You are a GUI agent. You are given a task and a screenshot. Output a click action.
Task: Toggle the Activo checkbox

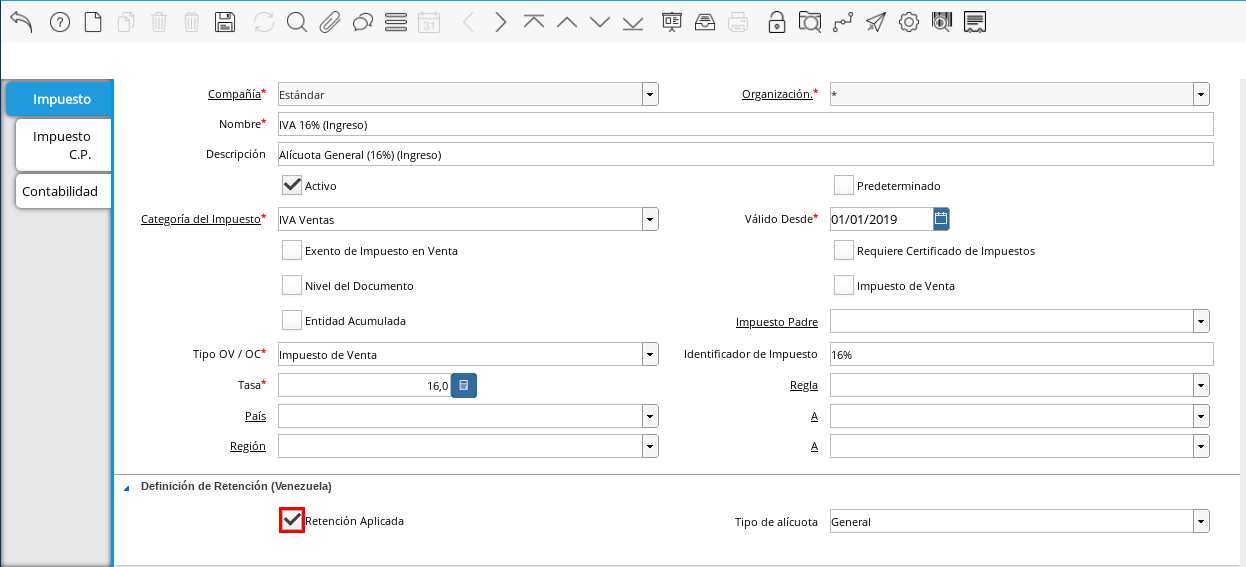point(291,185)
